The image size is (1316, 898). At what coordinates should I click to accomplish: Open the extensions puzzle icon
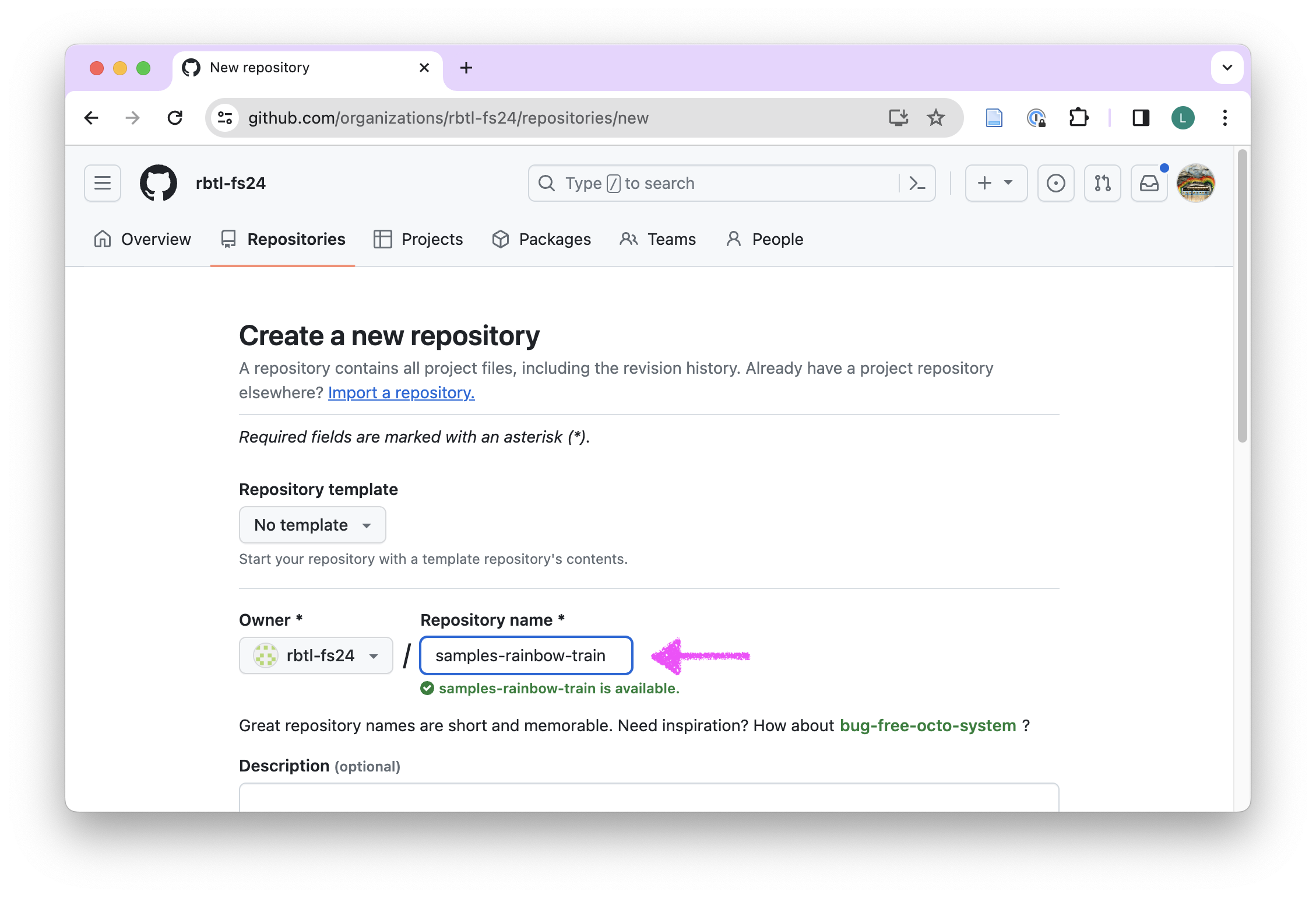pyautogui.click(x=1078, y=118)
